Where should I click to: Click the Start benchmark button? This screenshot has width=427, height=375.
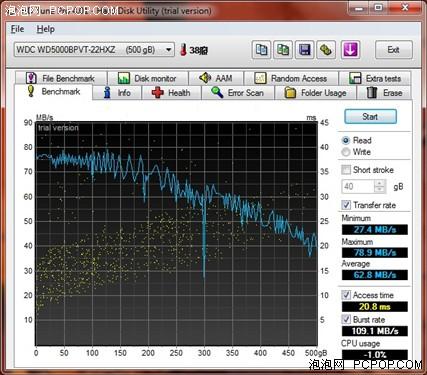coord(370,117)
